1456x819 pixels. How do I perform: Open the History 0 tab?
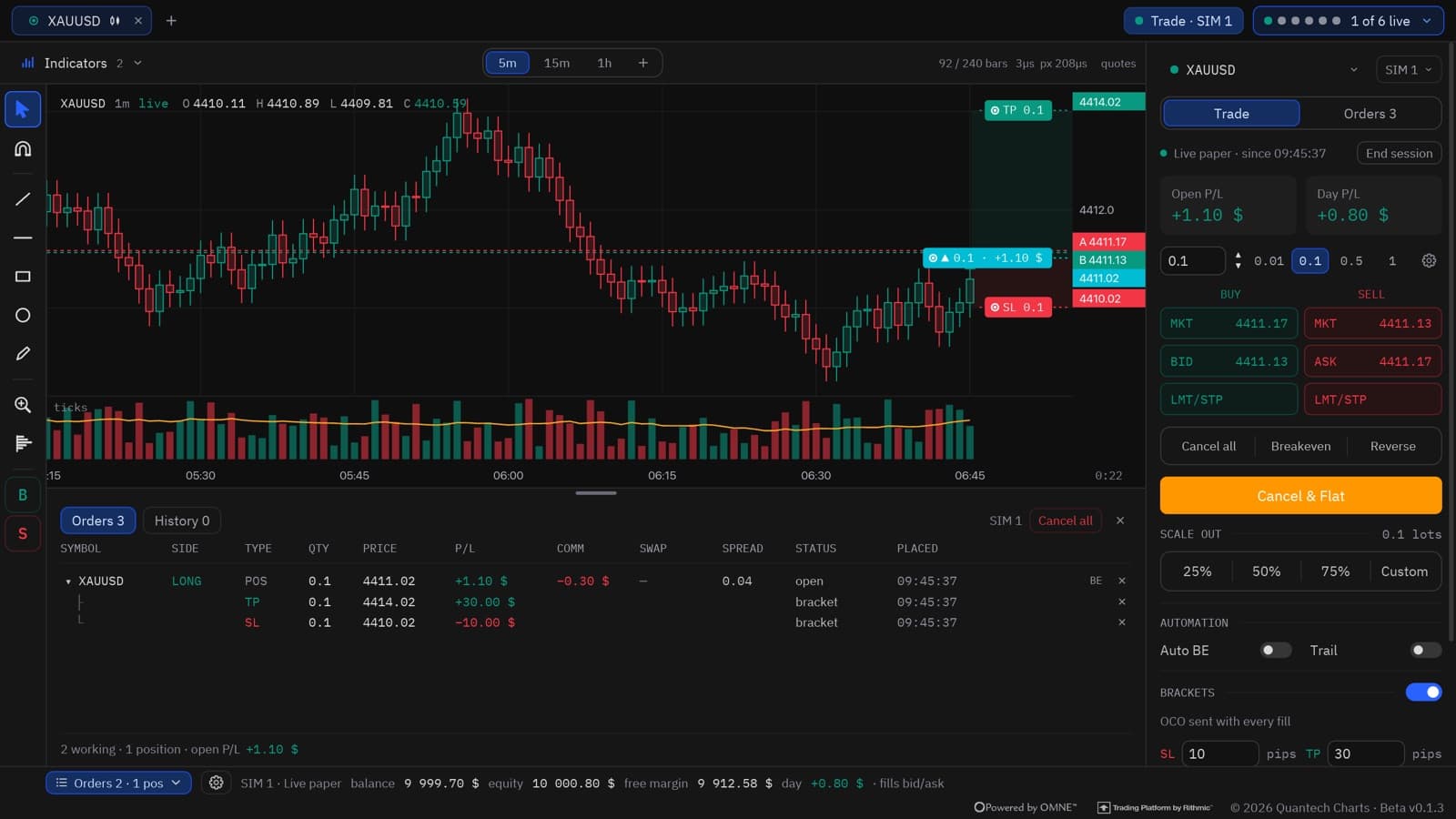tap(182, 521)
